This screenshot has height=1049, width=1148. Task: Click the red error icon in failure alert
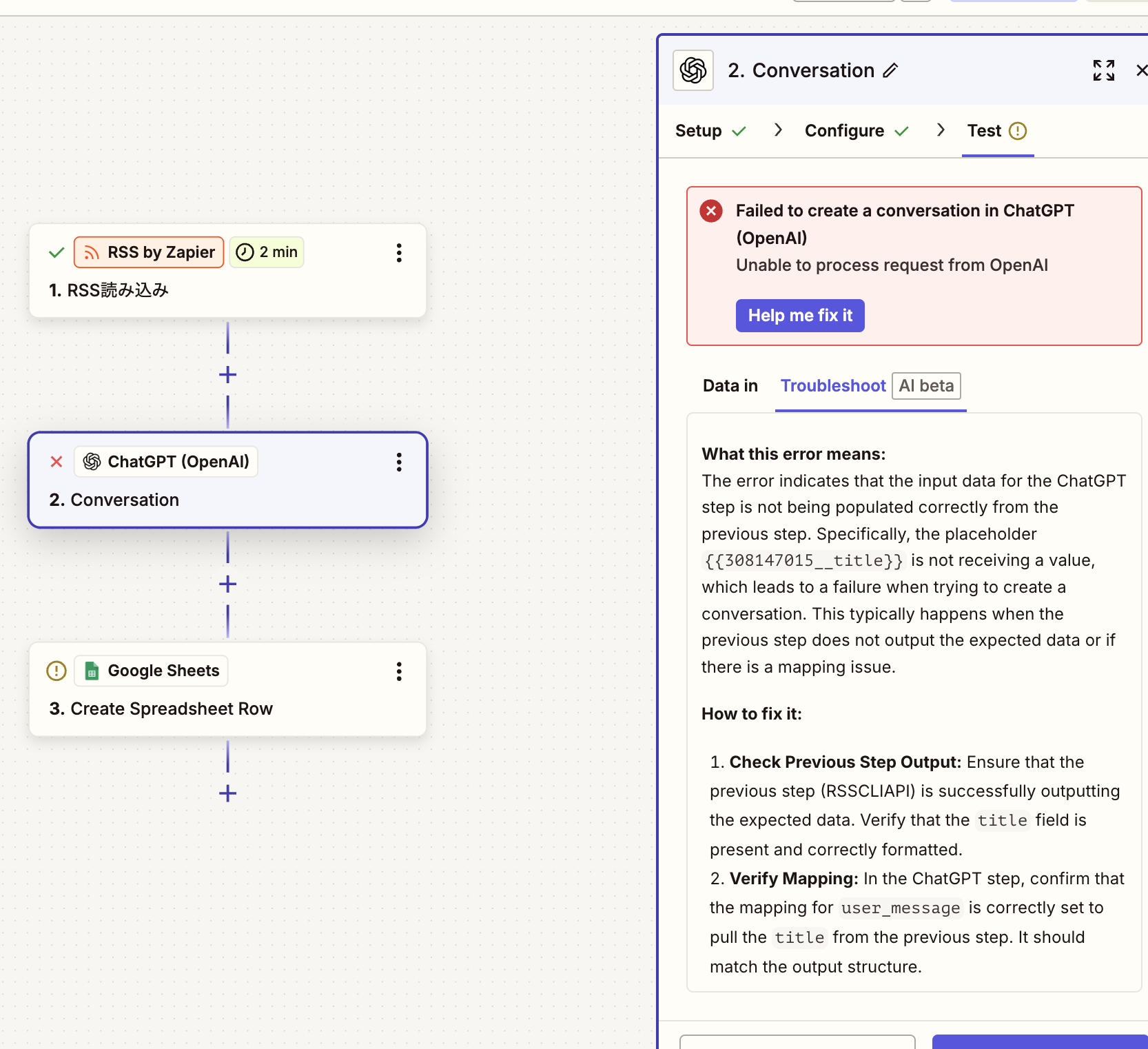[x=711, y=211]
